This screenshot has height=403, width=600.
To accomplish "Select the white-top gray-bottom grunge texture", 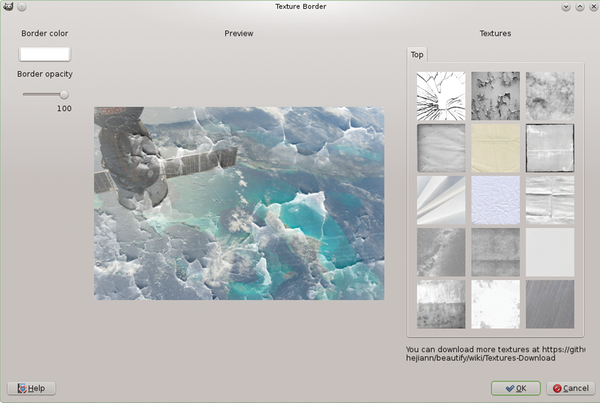I will click(441, 304).
